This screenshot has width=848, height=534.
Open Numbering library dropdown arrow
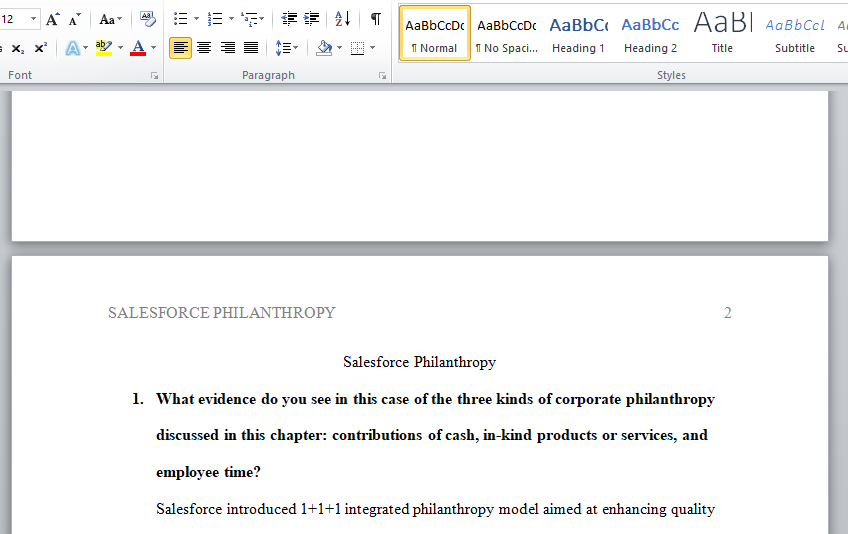(231, 19)
